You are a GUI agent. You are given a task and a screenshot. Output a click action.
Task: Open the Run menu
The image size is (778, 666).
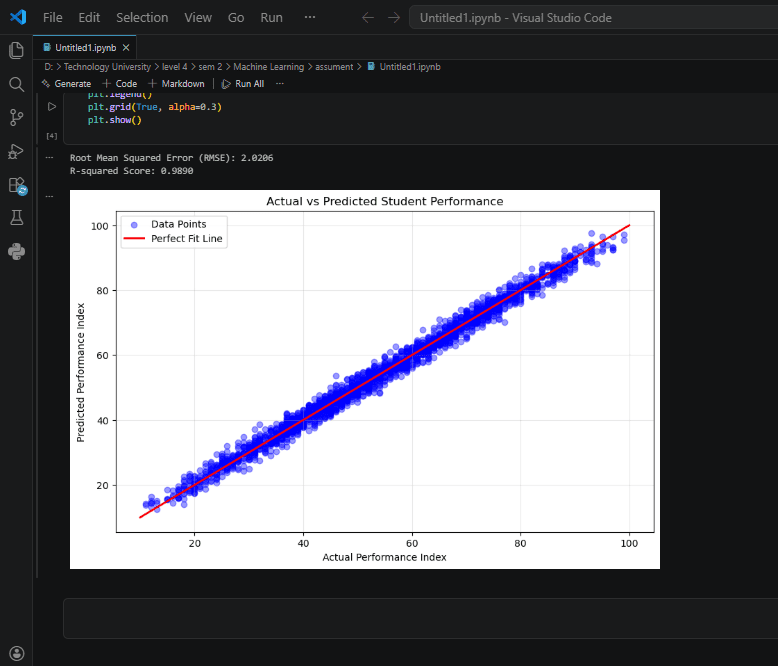[271, 18]
